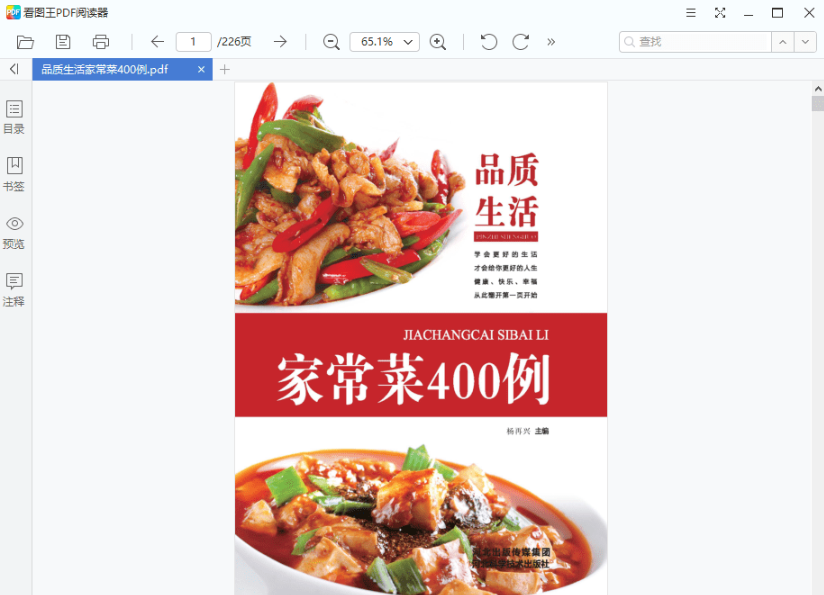Enter fullscreen mode icon
The height and width of the screenshot is (595, 824).
[720, 13]
